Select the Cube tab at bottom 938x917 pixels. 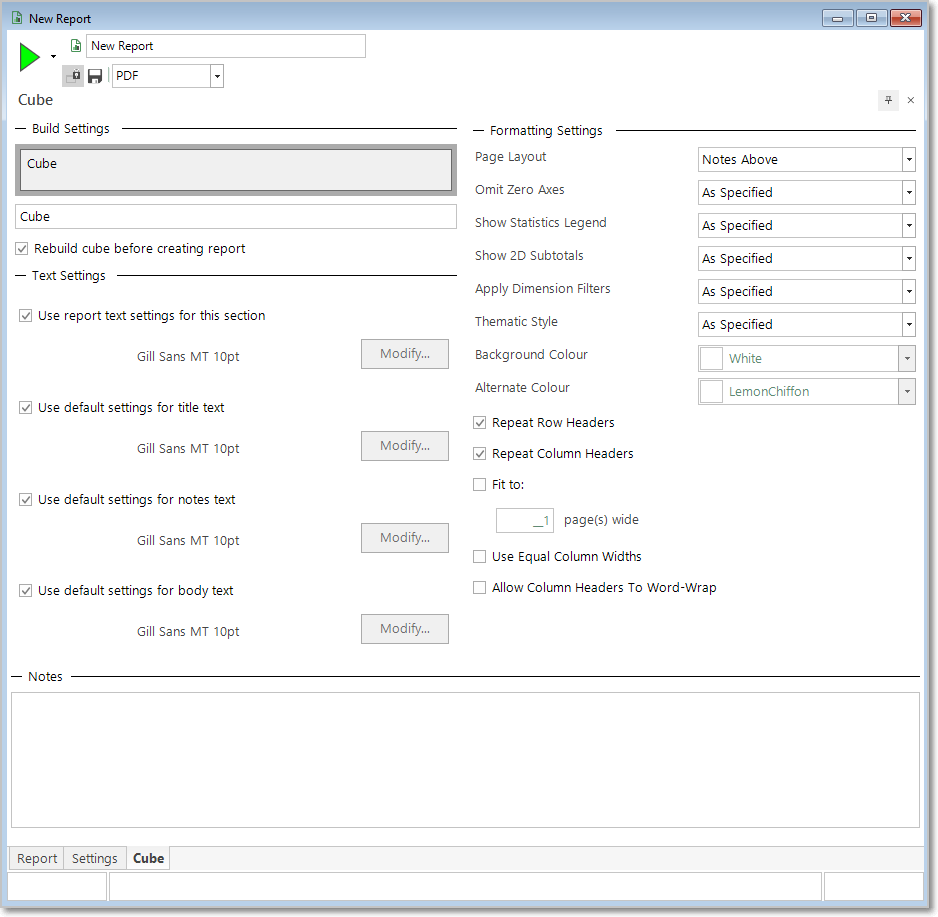click(148, 858)
